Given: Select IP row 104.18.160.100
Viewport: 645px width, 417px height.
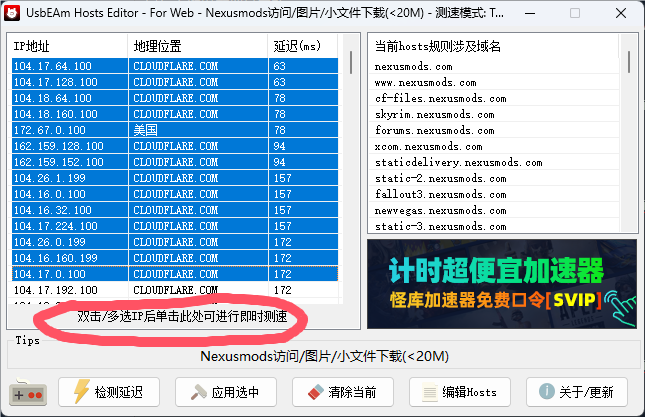Looking at the screenshot, I should (x=175, y=114).
